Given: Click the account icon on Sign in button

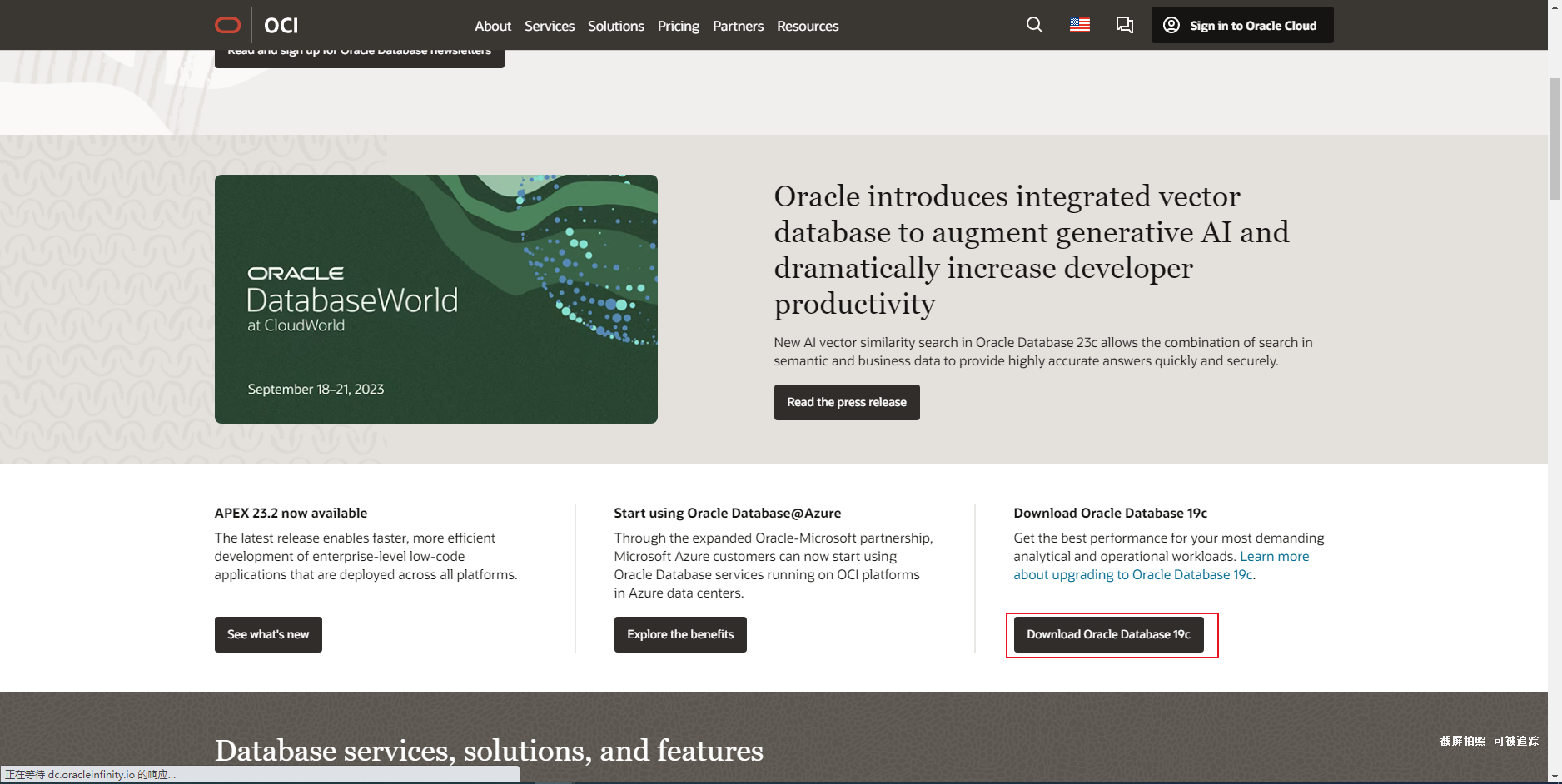Looking at the screenshot, I should (x=1171, y=25).
